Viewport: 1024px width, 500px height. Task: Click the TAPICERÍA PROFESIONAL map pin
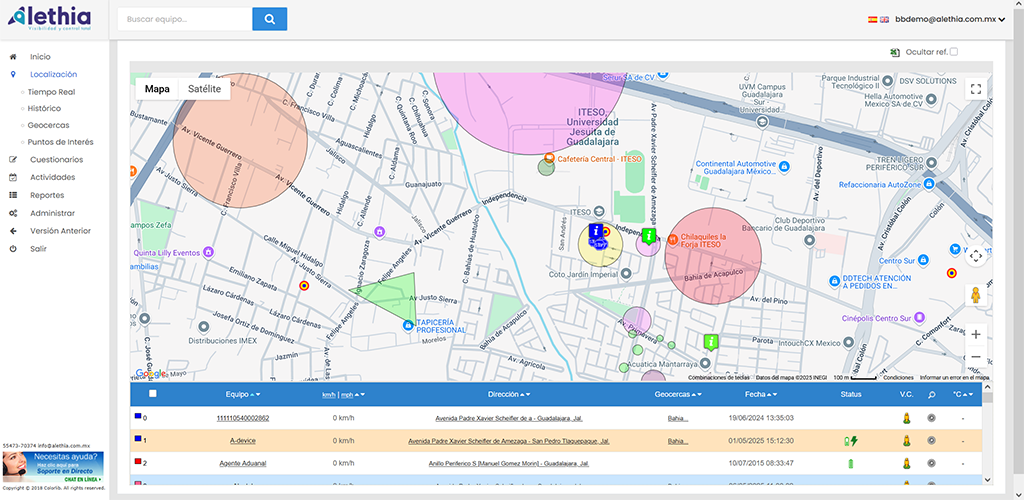click(x=408, y=324)
